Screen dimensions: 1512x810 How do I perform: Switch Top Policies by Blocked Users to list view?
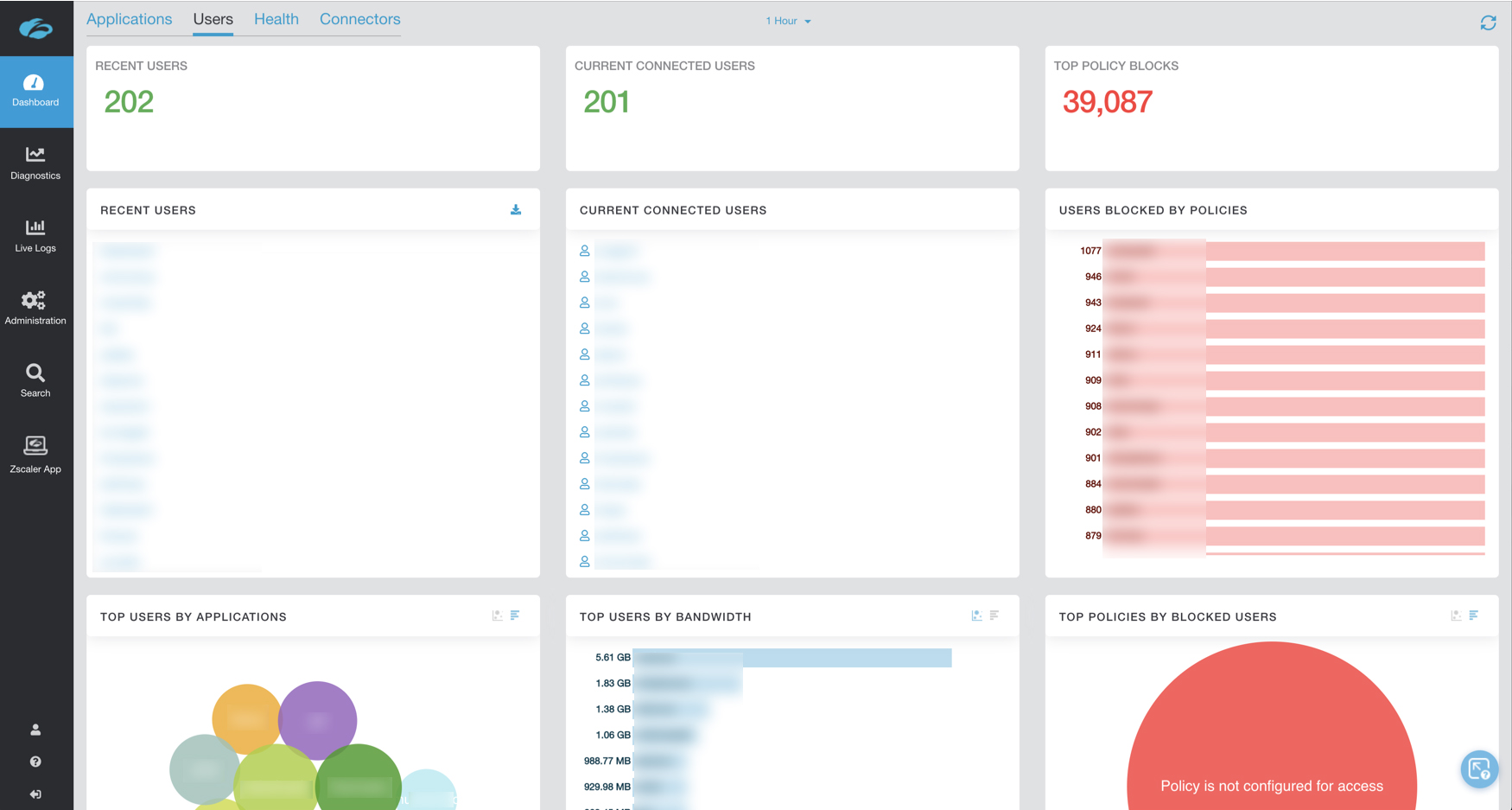tap(1474, 615)
